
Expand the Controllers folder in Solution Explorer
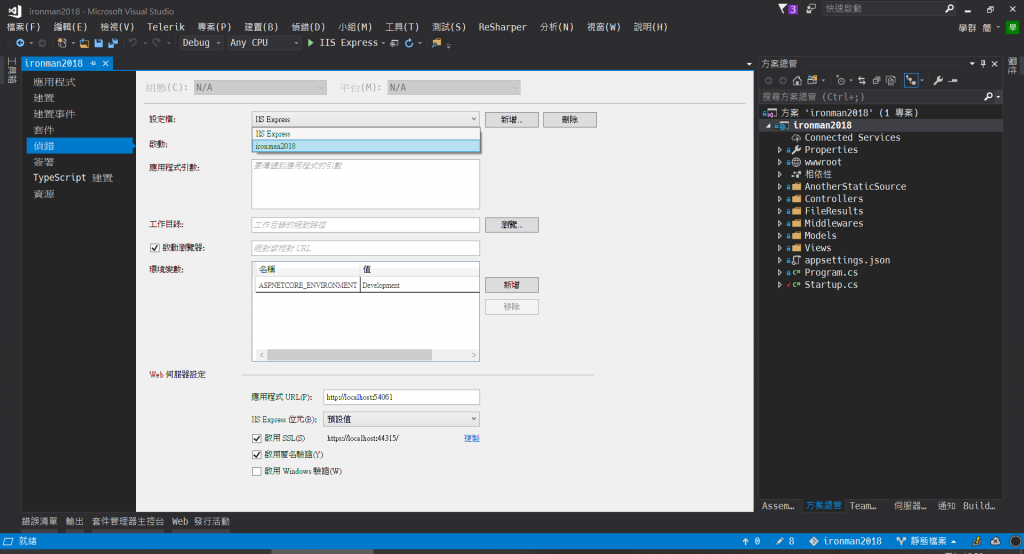pyautogui.click(x=780, y=199)
